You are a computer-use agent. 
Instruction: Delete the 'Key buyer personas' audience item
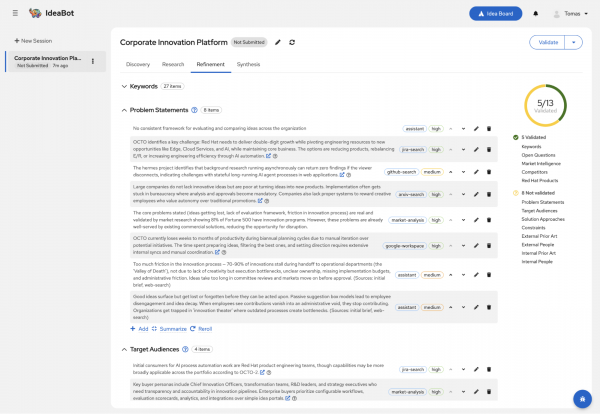click(x=489, y=392)
